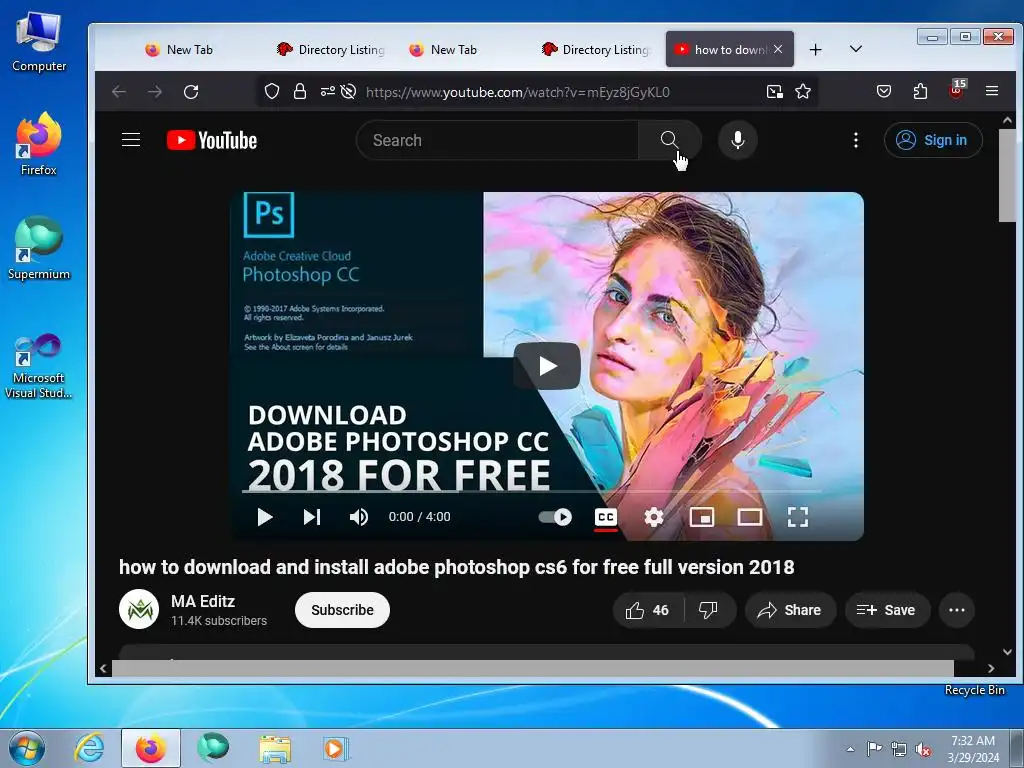This screenshot has height=768, width=1024.
Task: Open Windows Media Player from taskbar
Action: (x=336, y=748)
